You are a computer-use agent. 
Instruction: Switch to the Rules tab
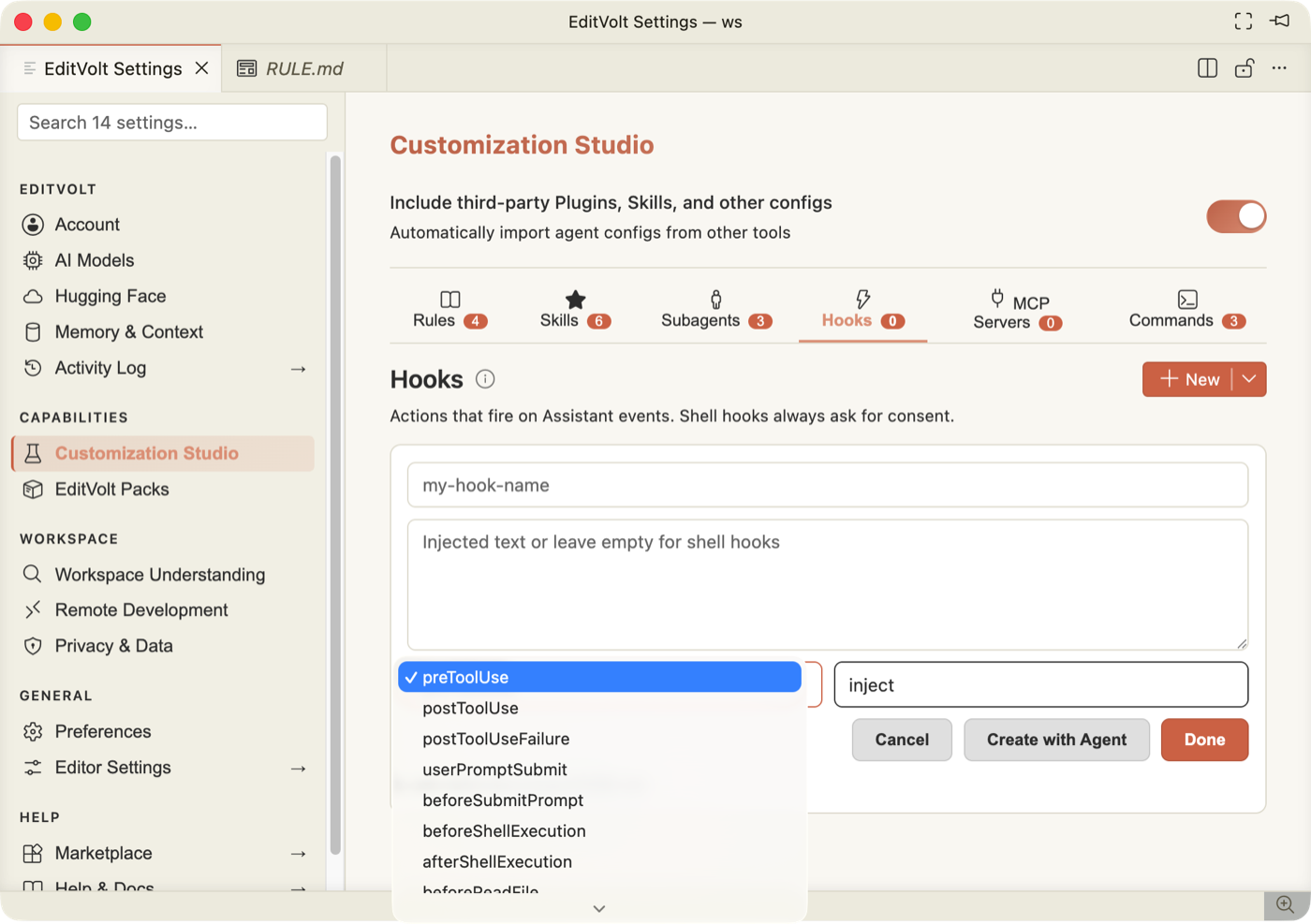450,310
